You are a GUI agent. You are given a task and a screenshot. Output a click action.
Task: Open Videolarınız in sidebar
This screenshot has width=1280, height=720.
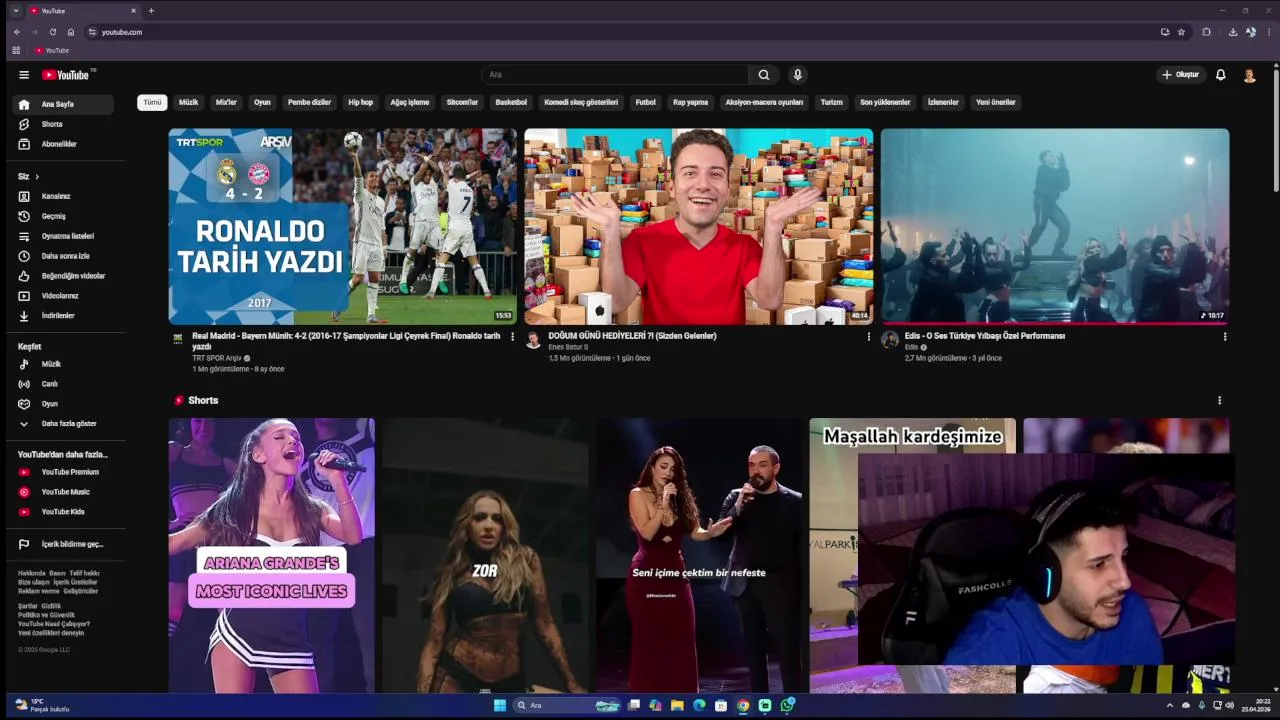click(62, 296)
